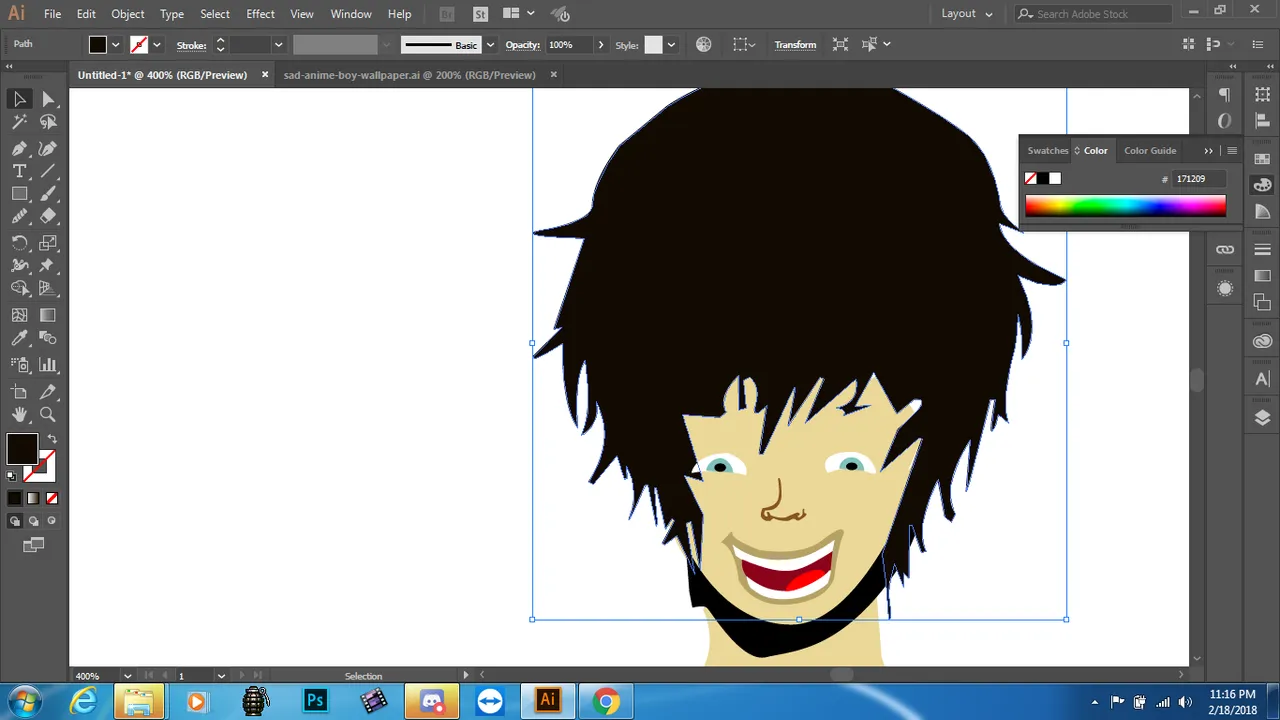Open stroke color dropdown in control bar
This screenshot has width=1280, height=720.
[x=157, y=45]
